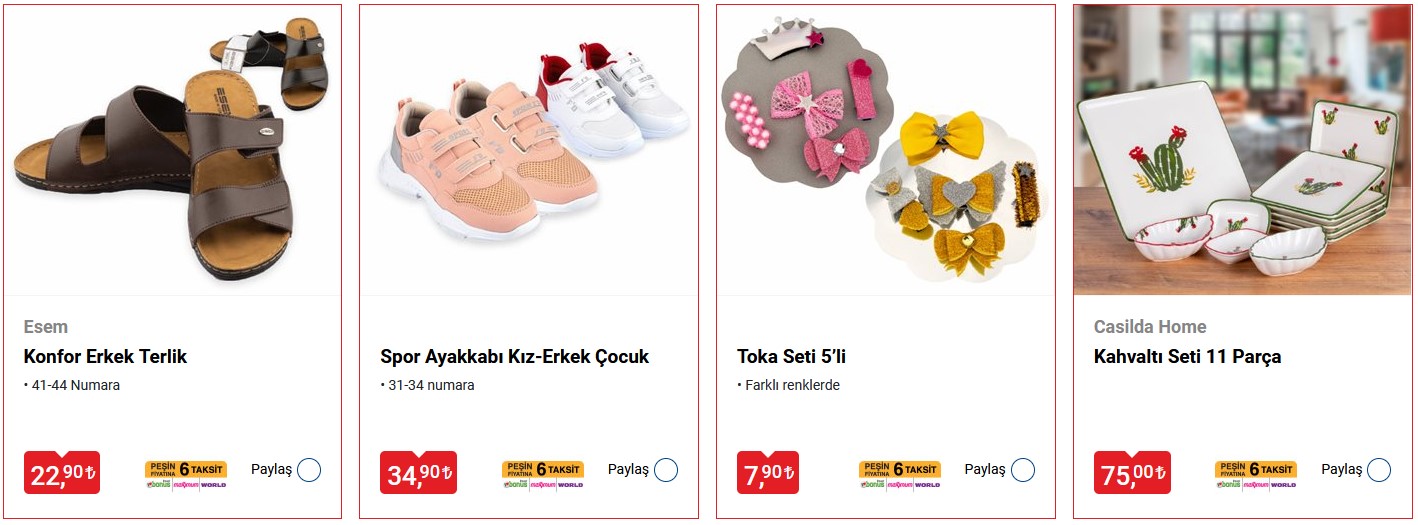Click the 6 Taksit badge on the Spor Ayakkabı card
This screenshot has height=525, width=1418.
(x=543, y=474)
